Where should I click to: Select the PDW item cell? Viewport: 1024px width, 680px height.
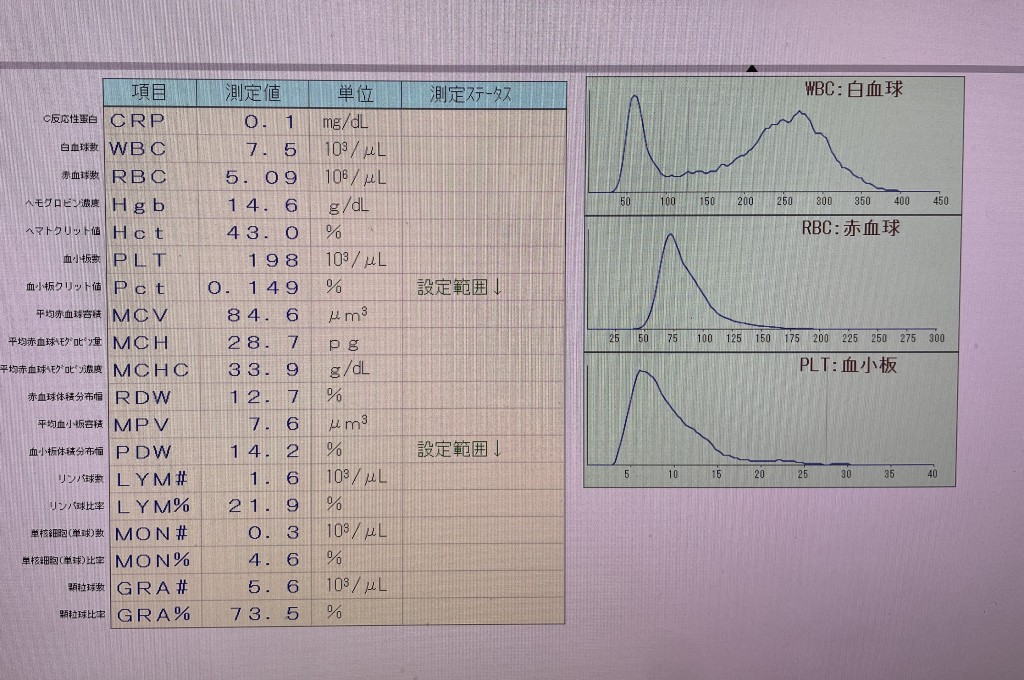click(x=155, y=451)
